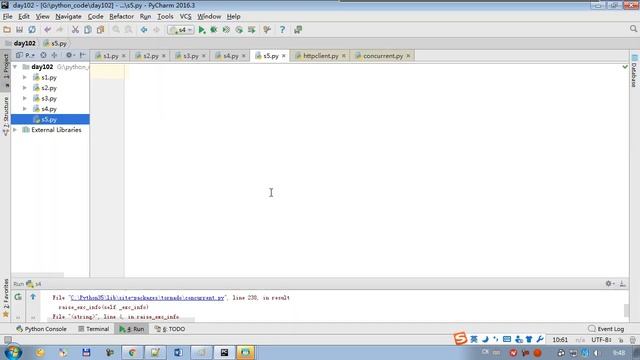Toggle the Database side panel
Screen dimensions: 640x360
[x=634, y=71]
